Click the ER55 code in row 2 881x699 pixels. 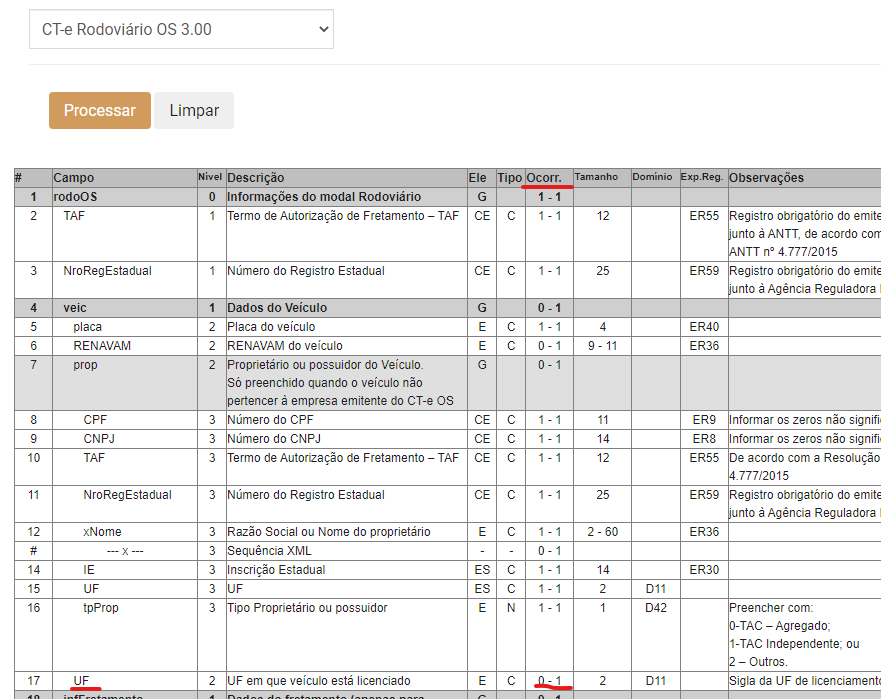click(x=704, y=216)
